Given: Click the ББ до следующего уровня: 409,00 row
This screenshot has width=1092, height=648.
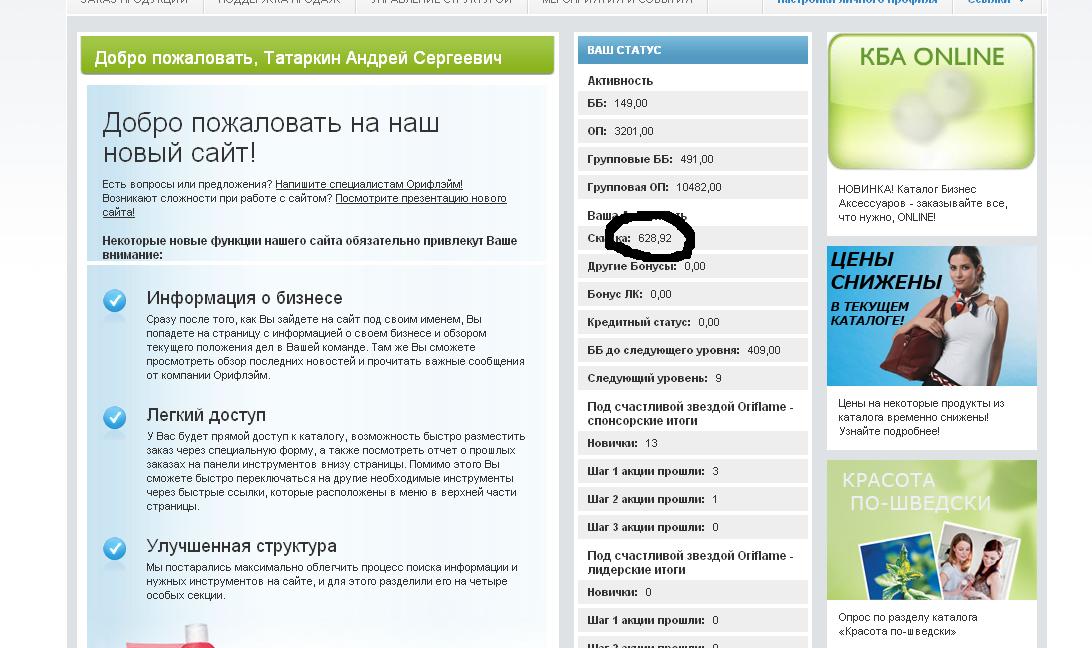Looking at the screenshot, I should click(x=693, y=350).
